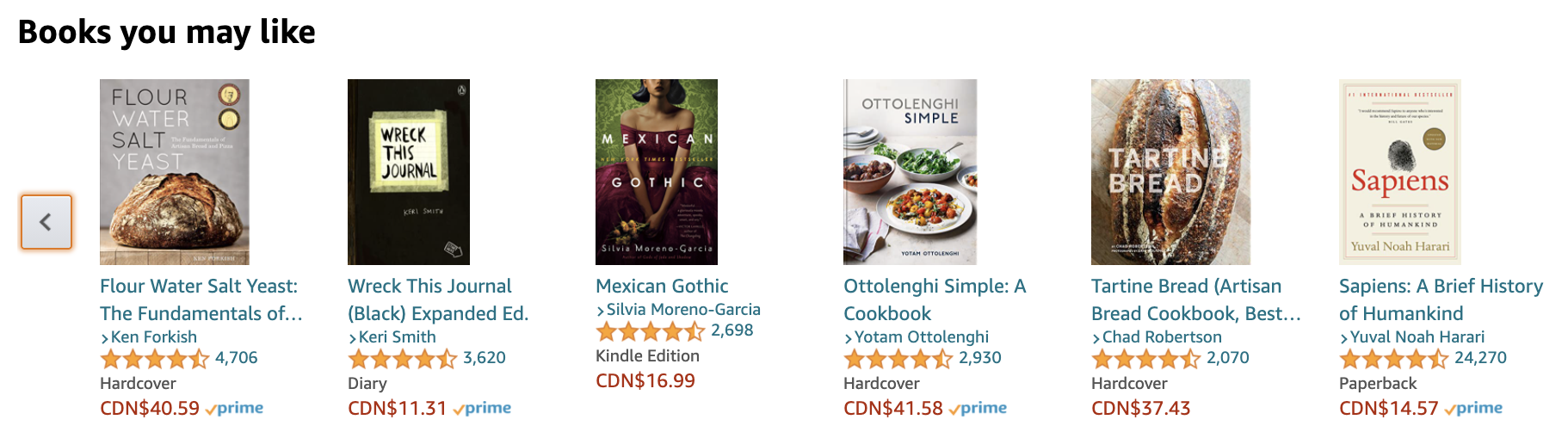Open the Sapiens book cover image

1399,172
